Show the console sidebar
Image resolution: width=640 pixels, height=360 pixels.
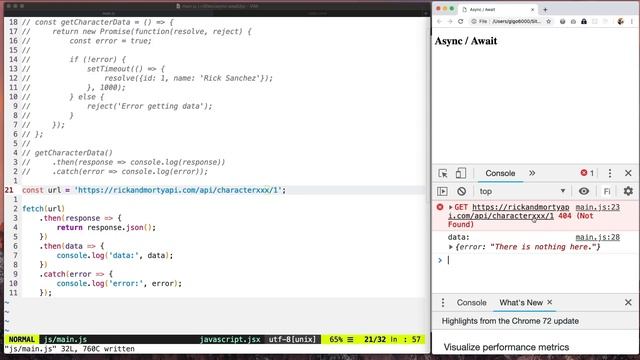coord(442,191)
